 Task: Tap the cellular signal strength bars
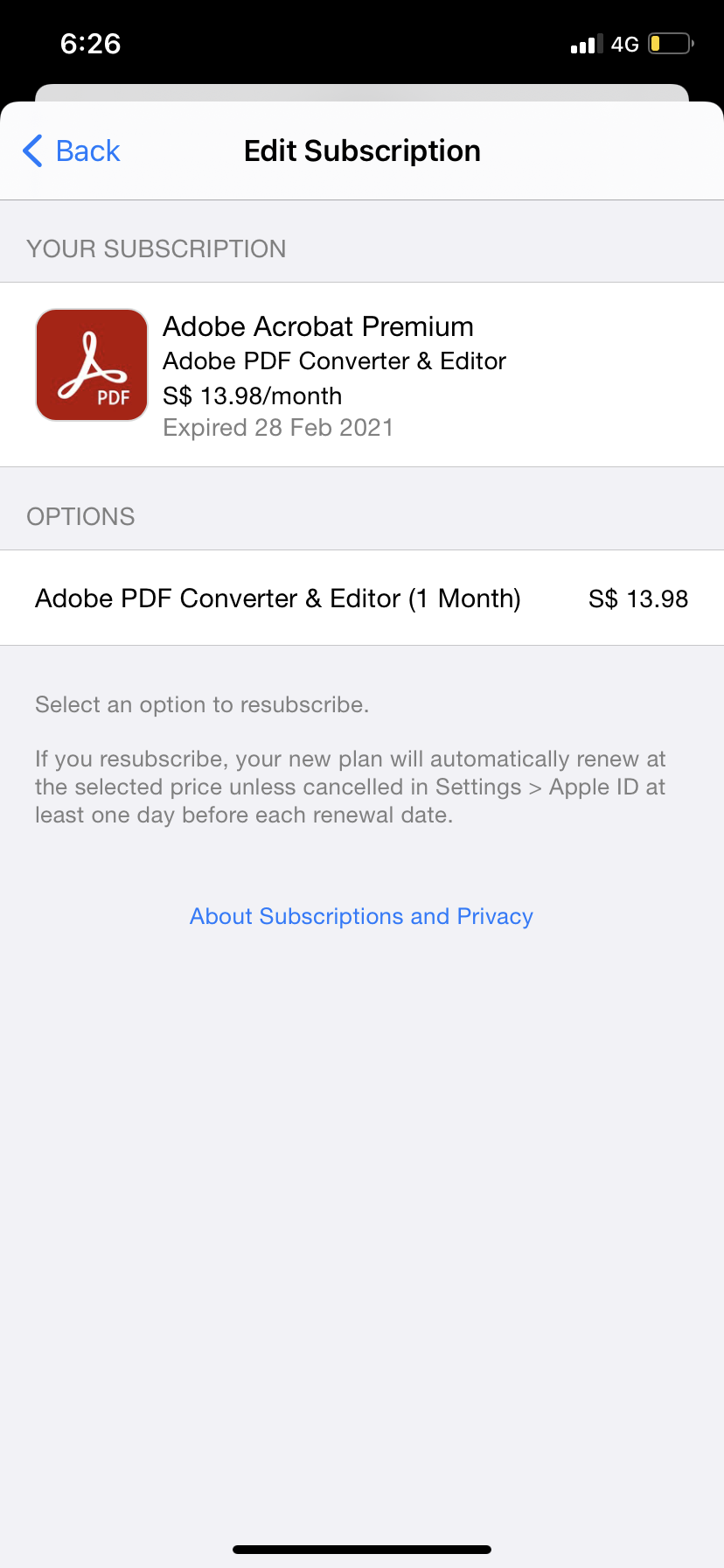coord(586,44)
